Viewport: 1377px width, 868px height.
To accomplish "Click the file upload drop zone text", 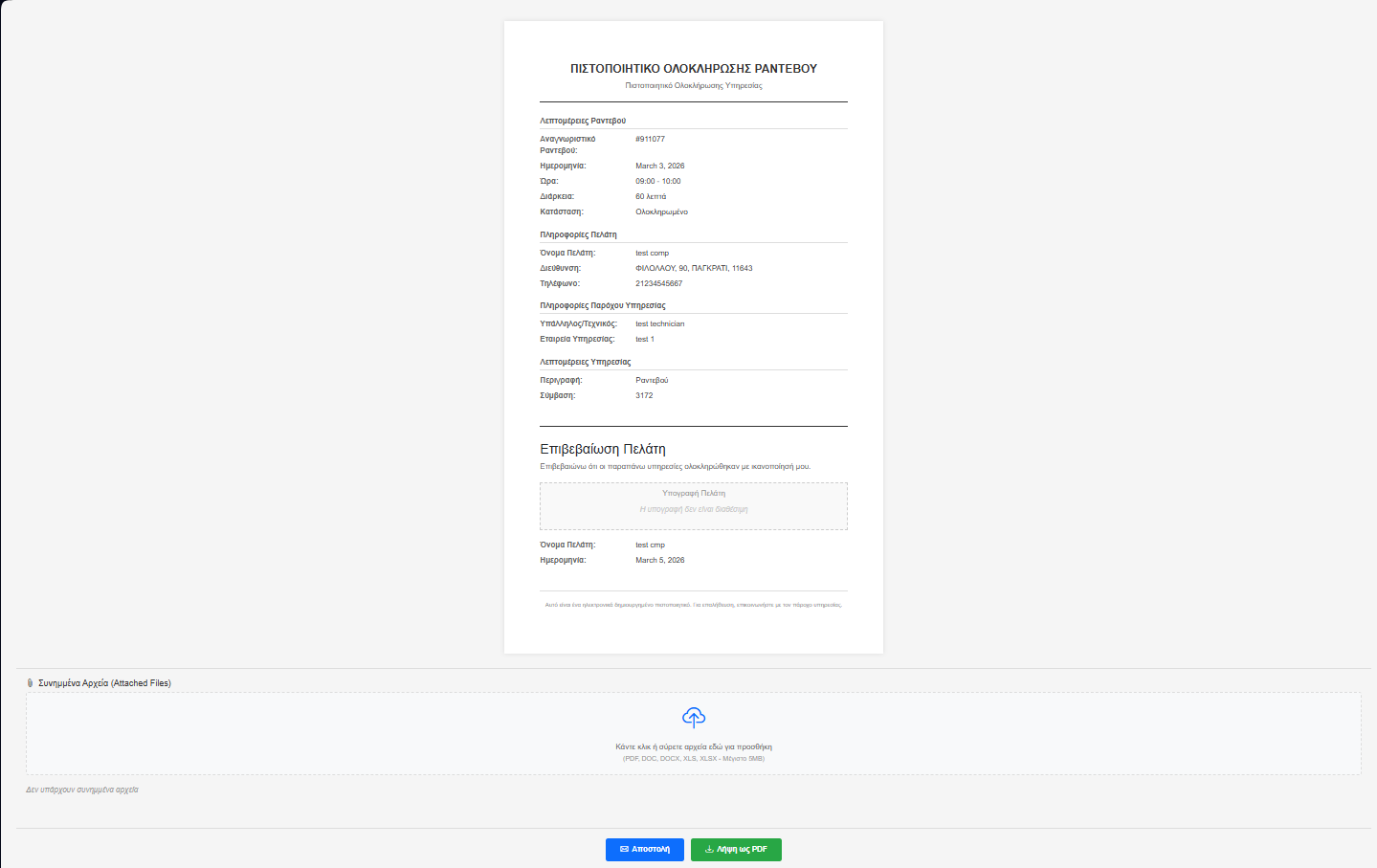I will coord(693,746).
